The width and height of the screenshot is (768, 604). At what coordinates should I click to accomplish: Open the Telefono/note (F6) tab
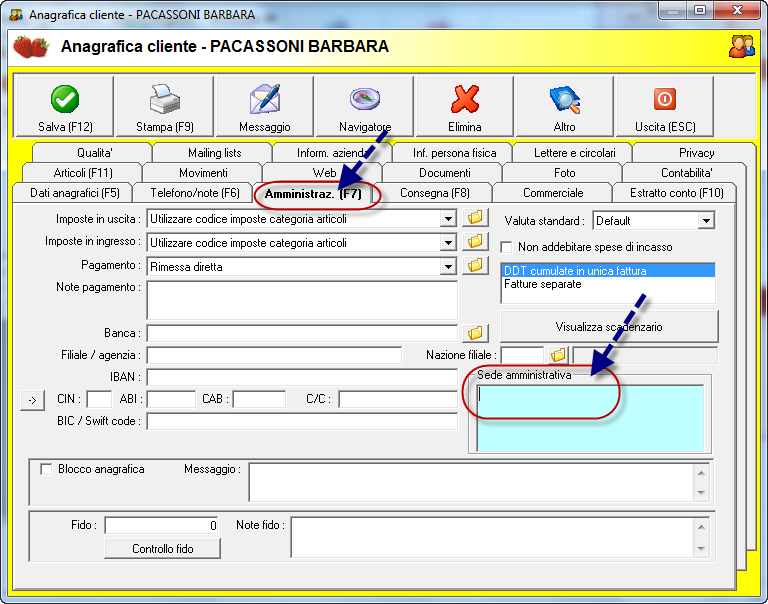pos(194,193)
